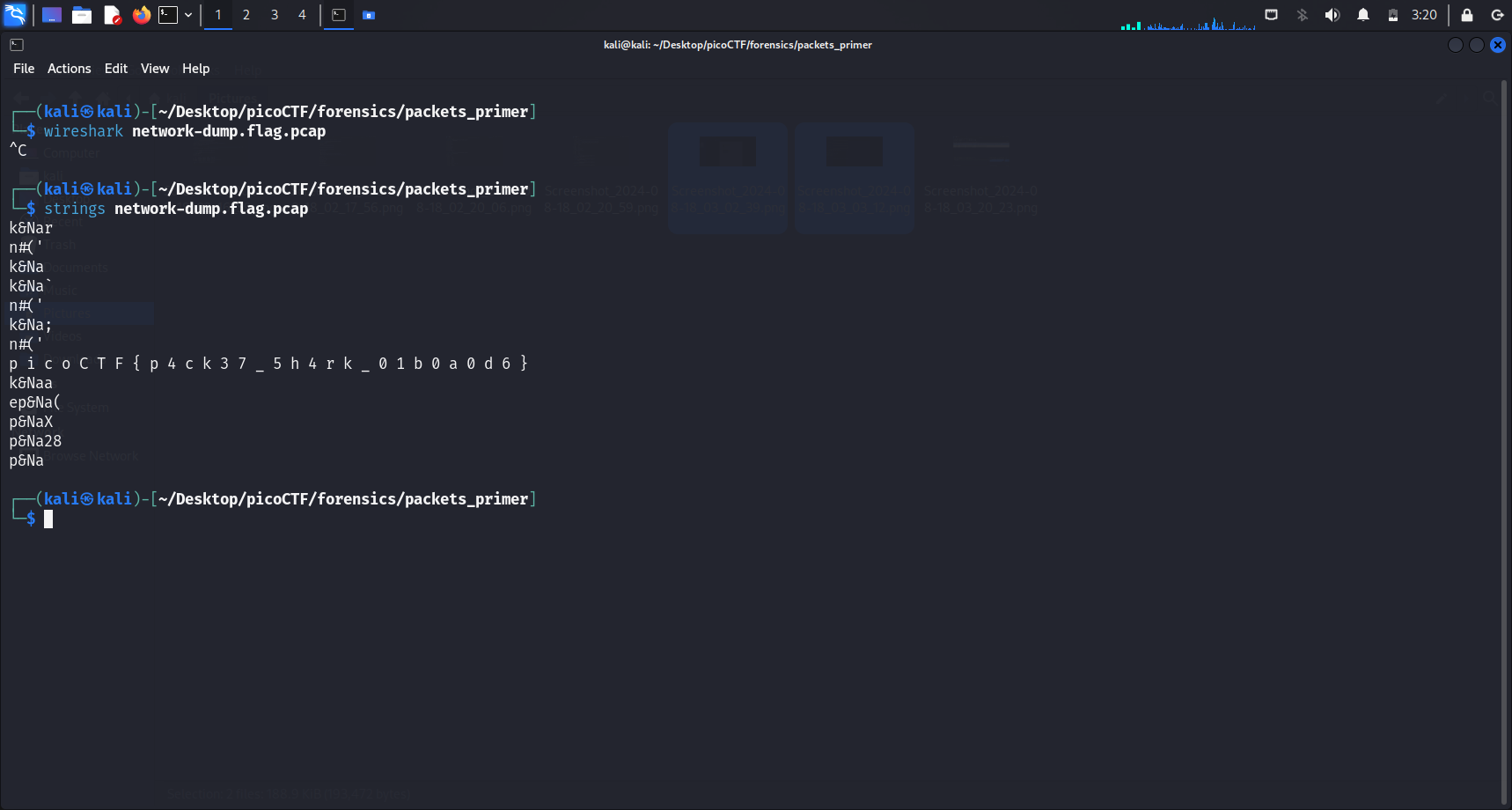The height and width of the screenshot is (810, 1512).
Task: Open the notifications bell
Action: pos(1362,15)
